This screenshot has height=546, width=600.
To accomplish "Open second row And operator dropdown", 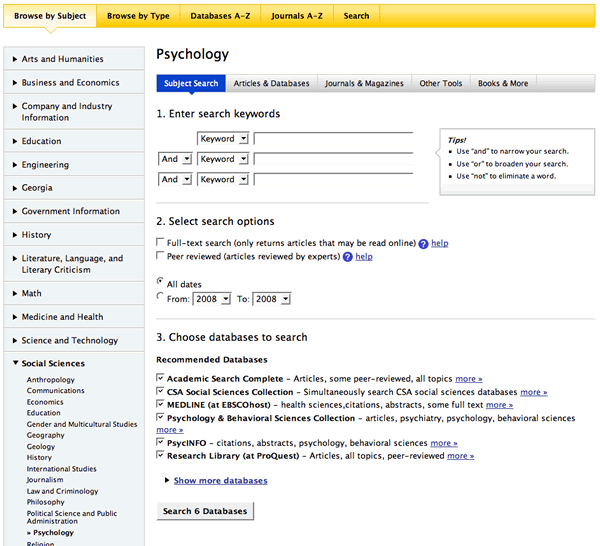I will tap(175, 159).
